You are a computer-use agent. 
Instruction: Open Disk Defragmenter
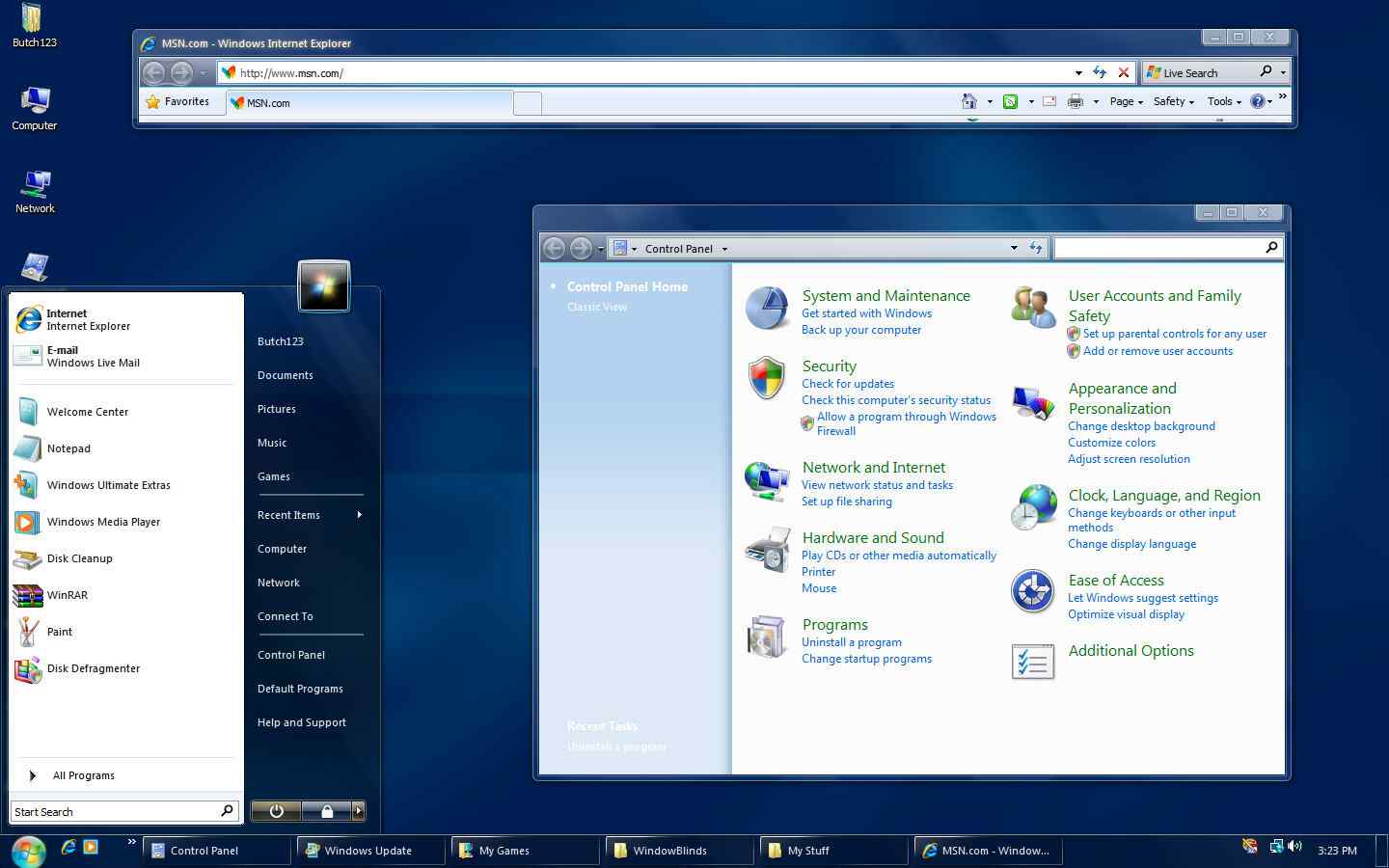[x=124, y=668]
